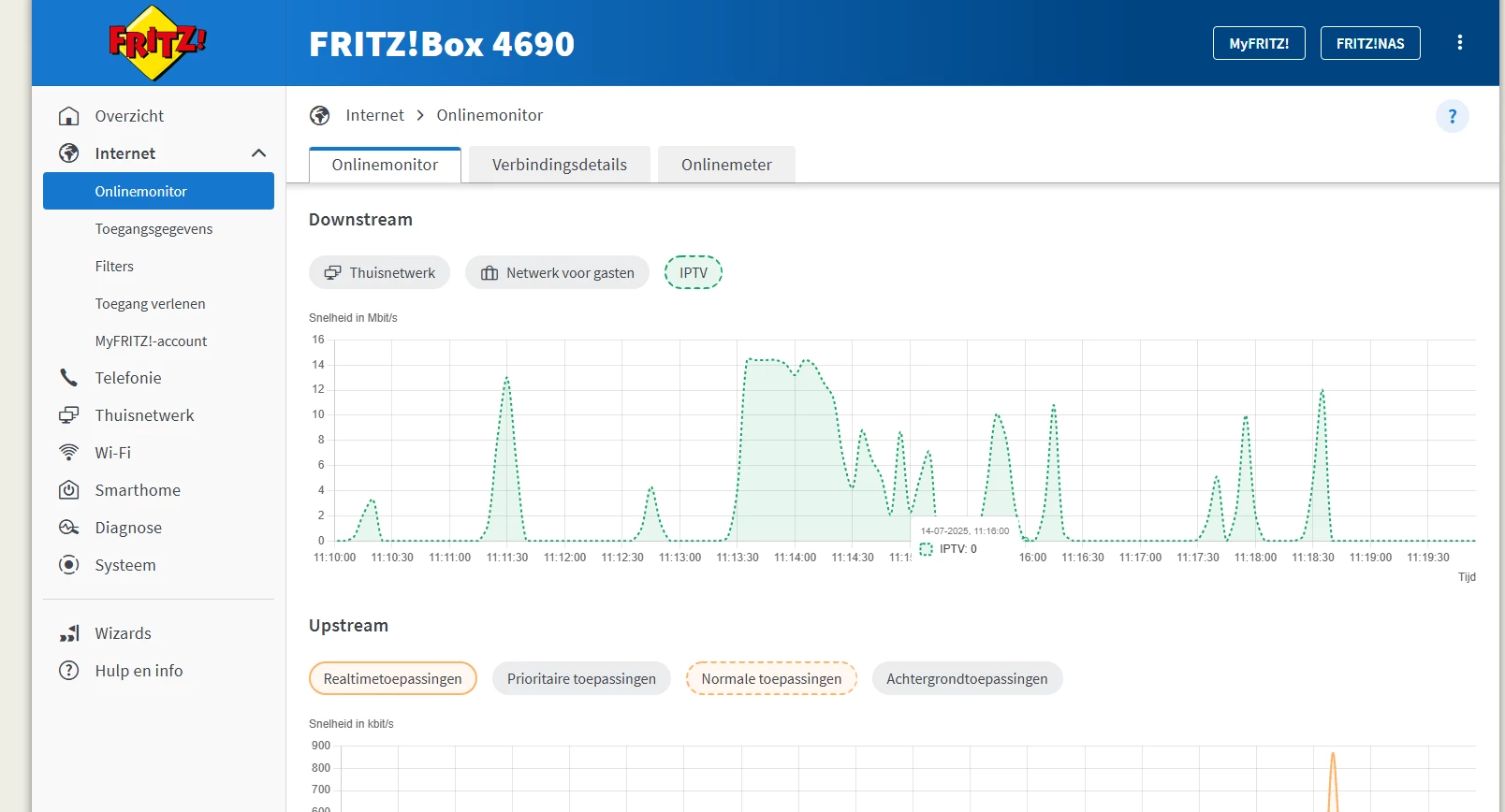Select Onlinemonitor in the sidebar
The width and height of the screenshot is (1505, 812).
(158, 191)
